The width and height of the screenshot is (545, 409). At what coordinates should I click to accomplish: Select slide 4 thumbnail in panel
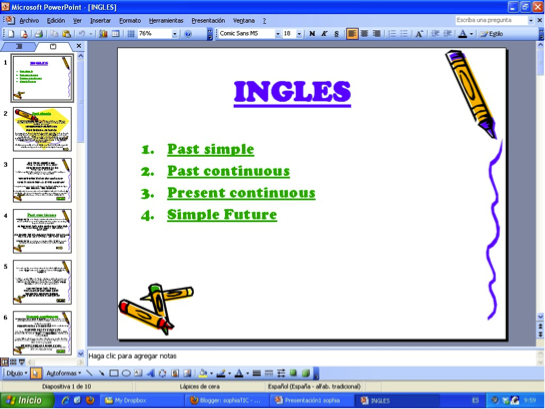coord(42,231)
